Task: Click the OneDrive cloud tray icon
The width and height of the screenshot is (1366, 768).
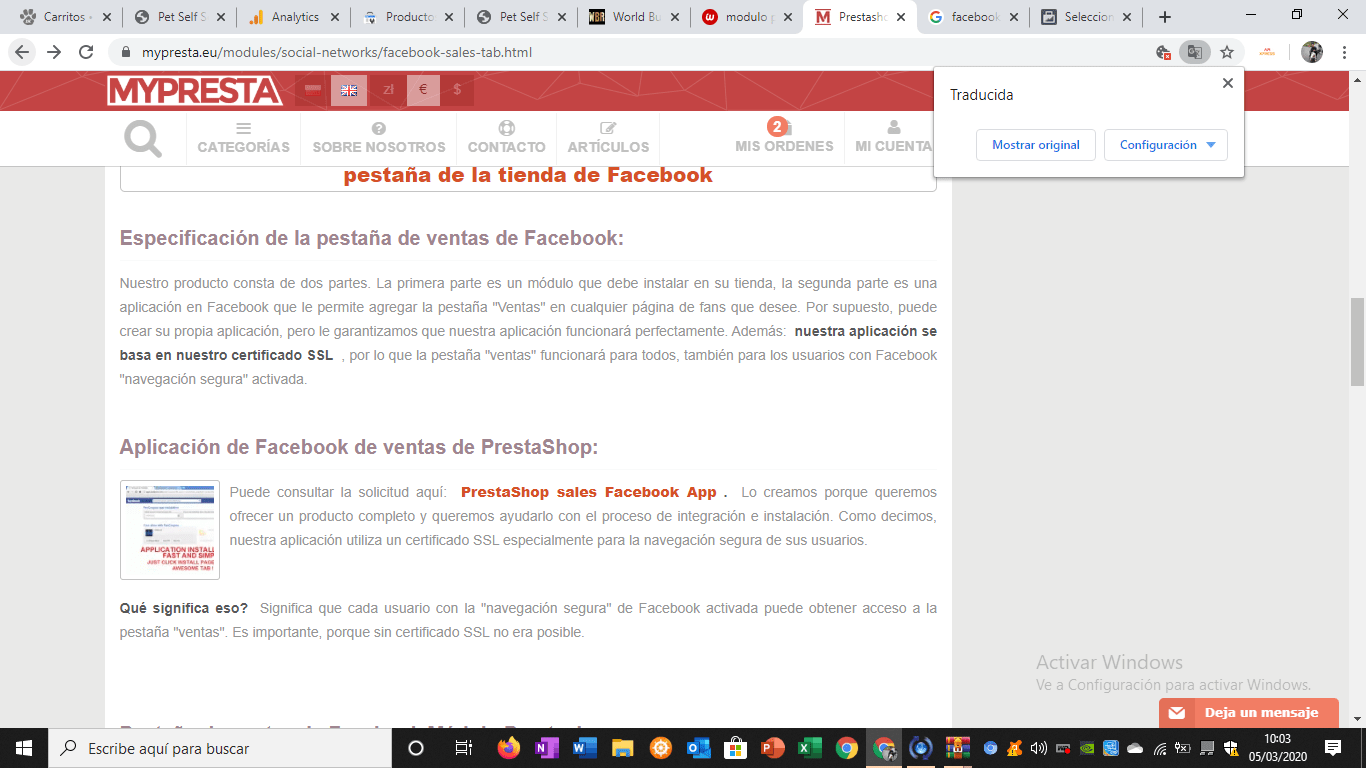Action: coord(1135,748)
